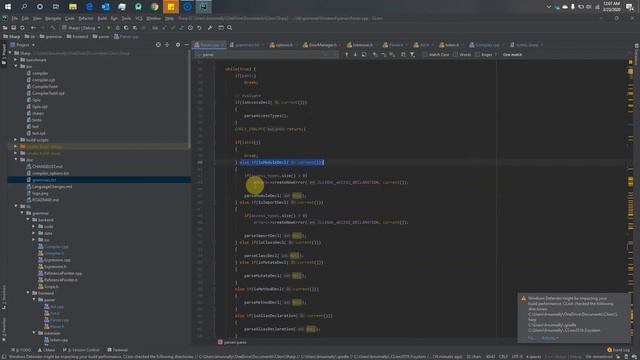Click the Run play icon
Screen dimensions: 640x360
(x=109, y=28)
